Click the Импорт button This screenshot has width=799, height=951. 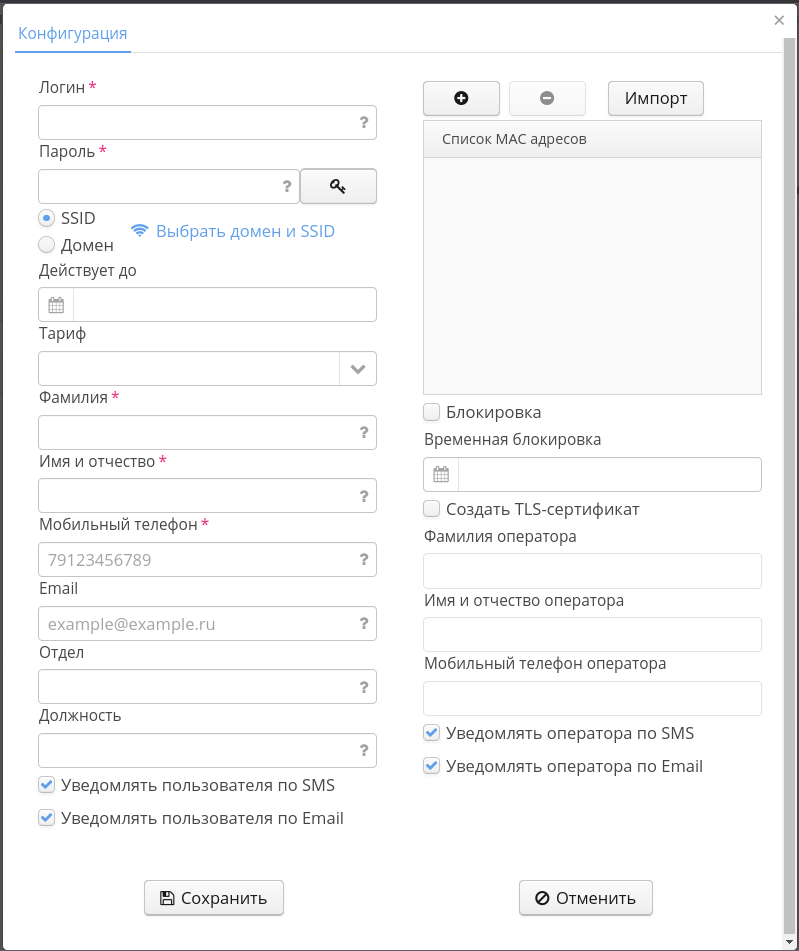[656, 98]
